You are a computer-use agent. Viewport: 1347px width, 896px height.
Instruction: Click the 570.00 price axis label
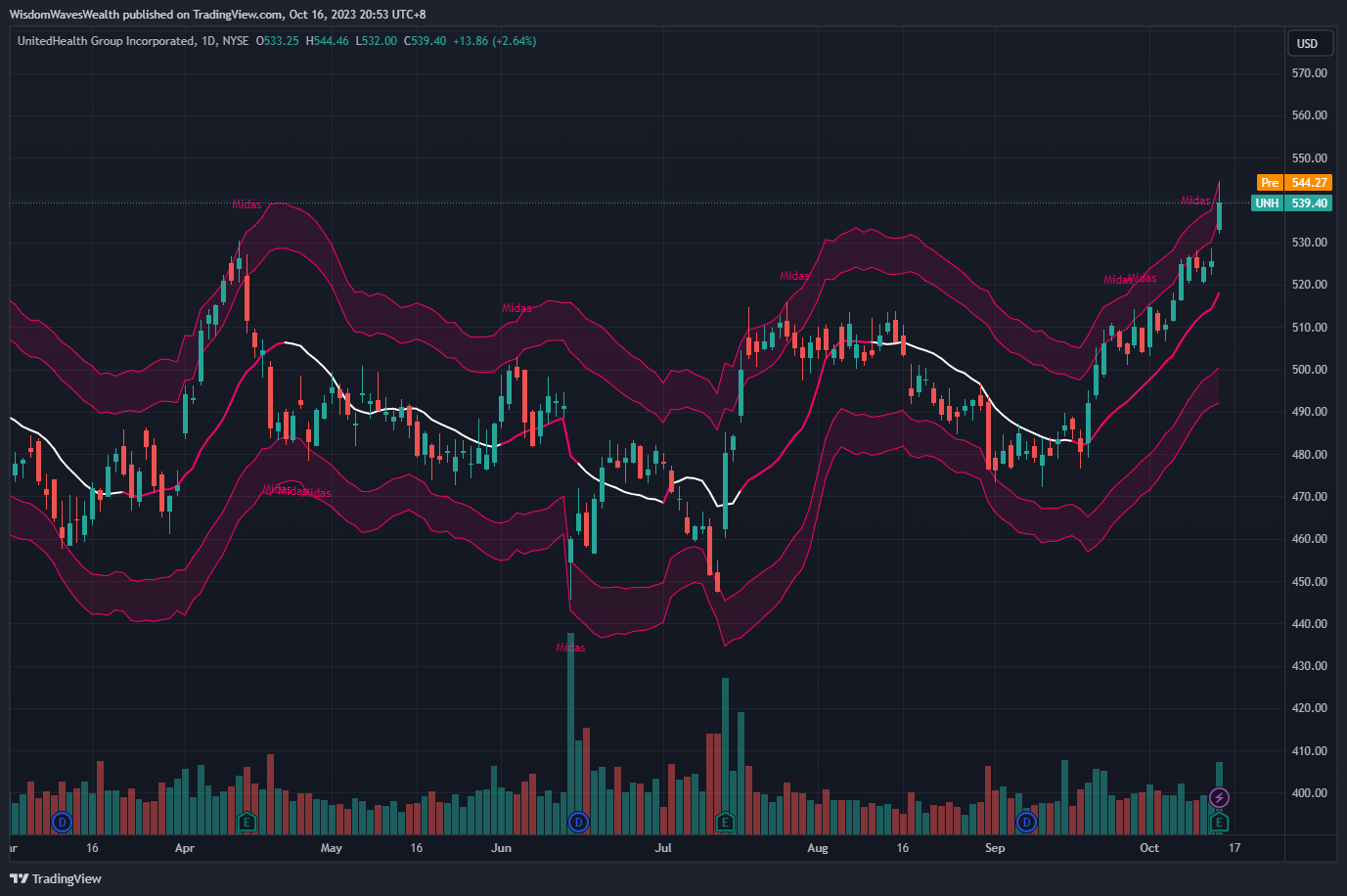point(1309,73)
